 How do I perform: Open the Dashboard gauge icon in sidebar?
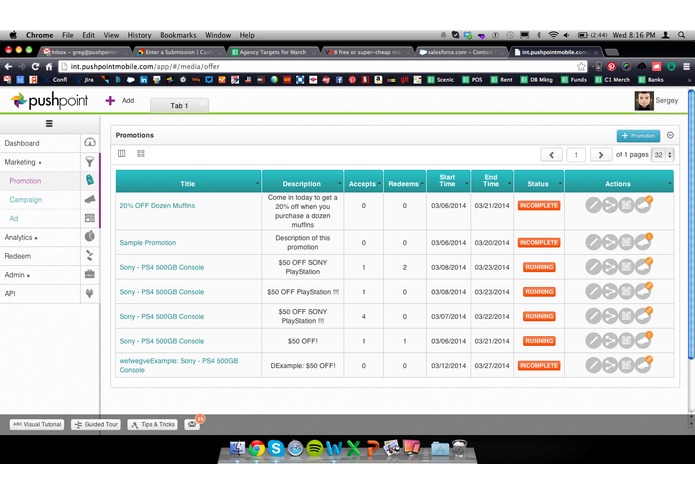pyautogui.click(x=90, y=142)
